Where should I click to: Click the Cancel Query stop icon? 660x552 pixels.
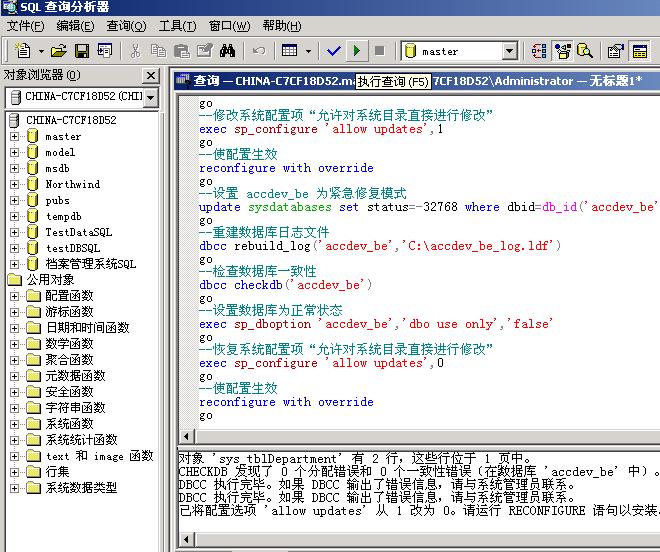click(379, 51)
